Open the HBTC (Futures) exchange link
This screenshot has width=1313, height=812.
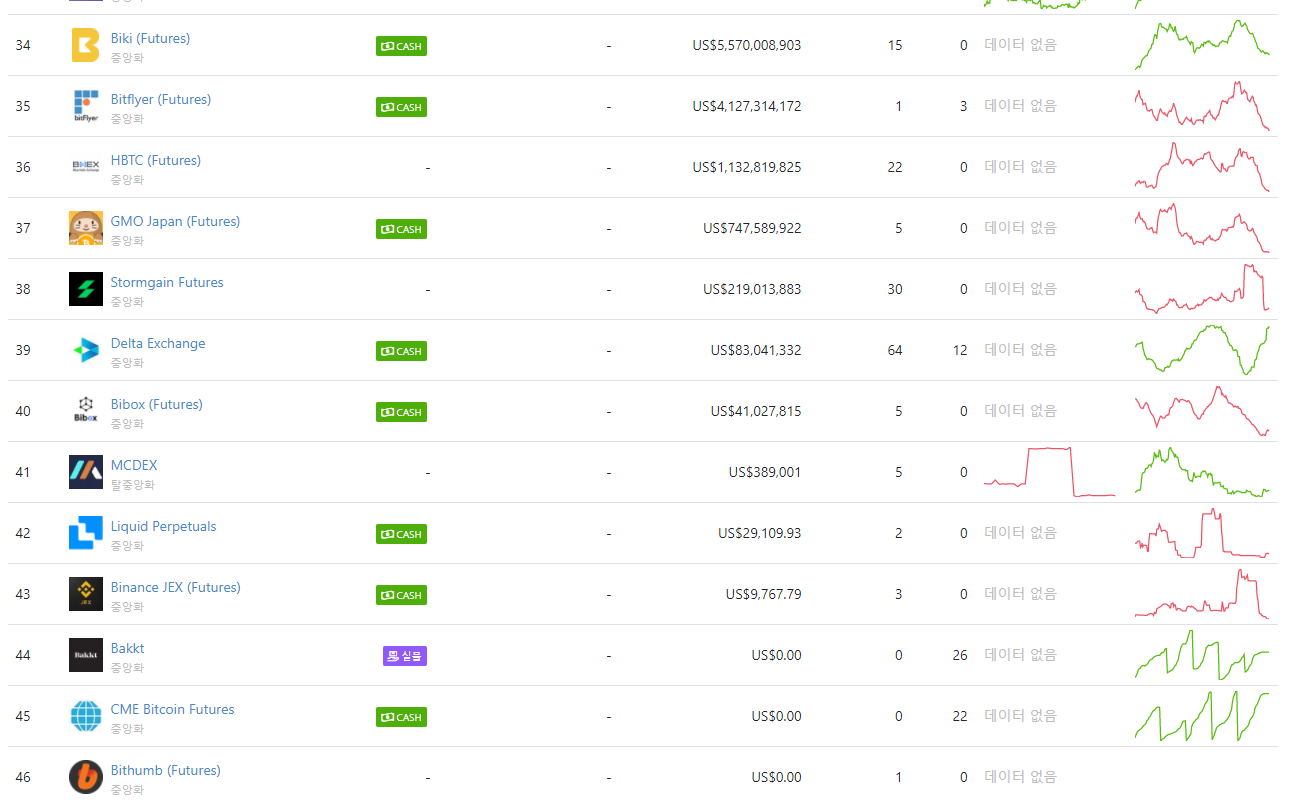click(156, 160)
